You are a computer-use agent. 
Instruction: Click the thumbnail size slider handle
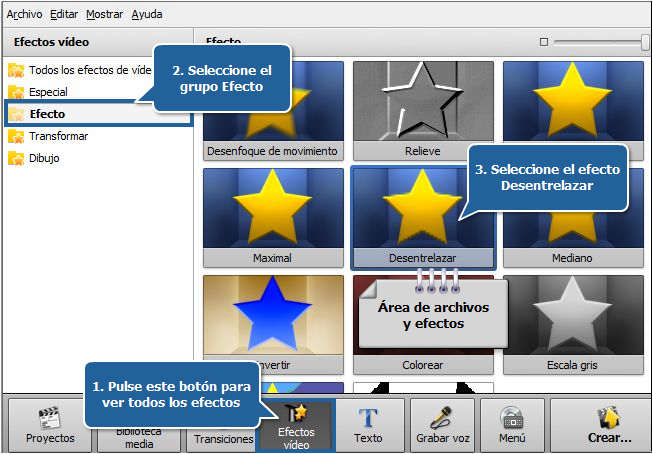tap(645, 42)
